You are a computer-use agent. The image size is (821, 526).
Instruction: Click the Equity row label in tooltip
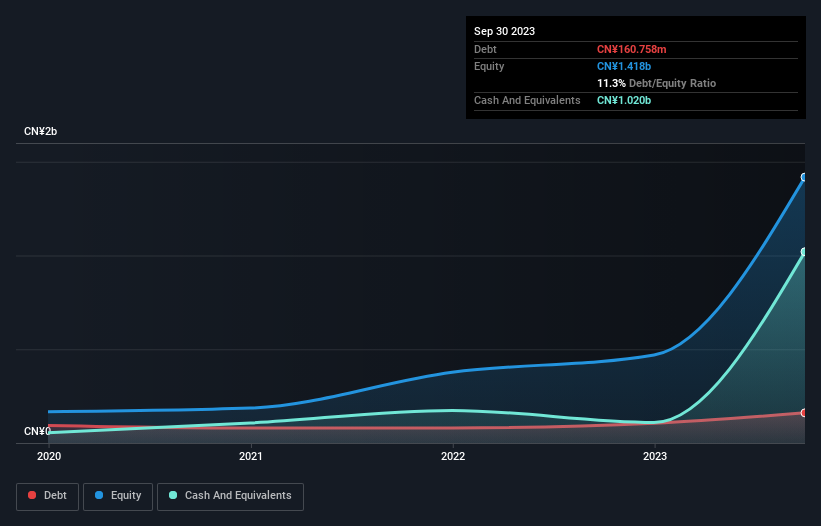click(489, 66)
